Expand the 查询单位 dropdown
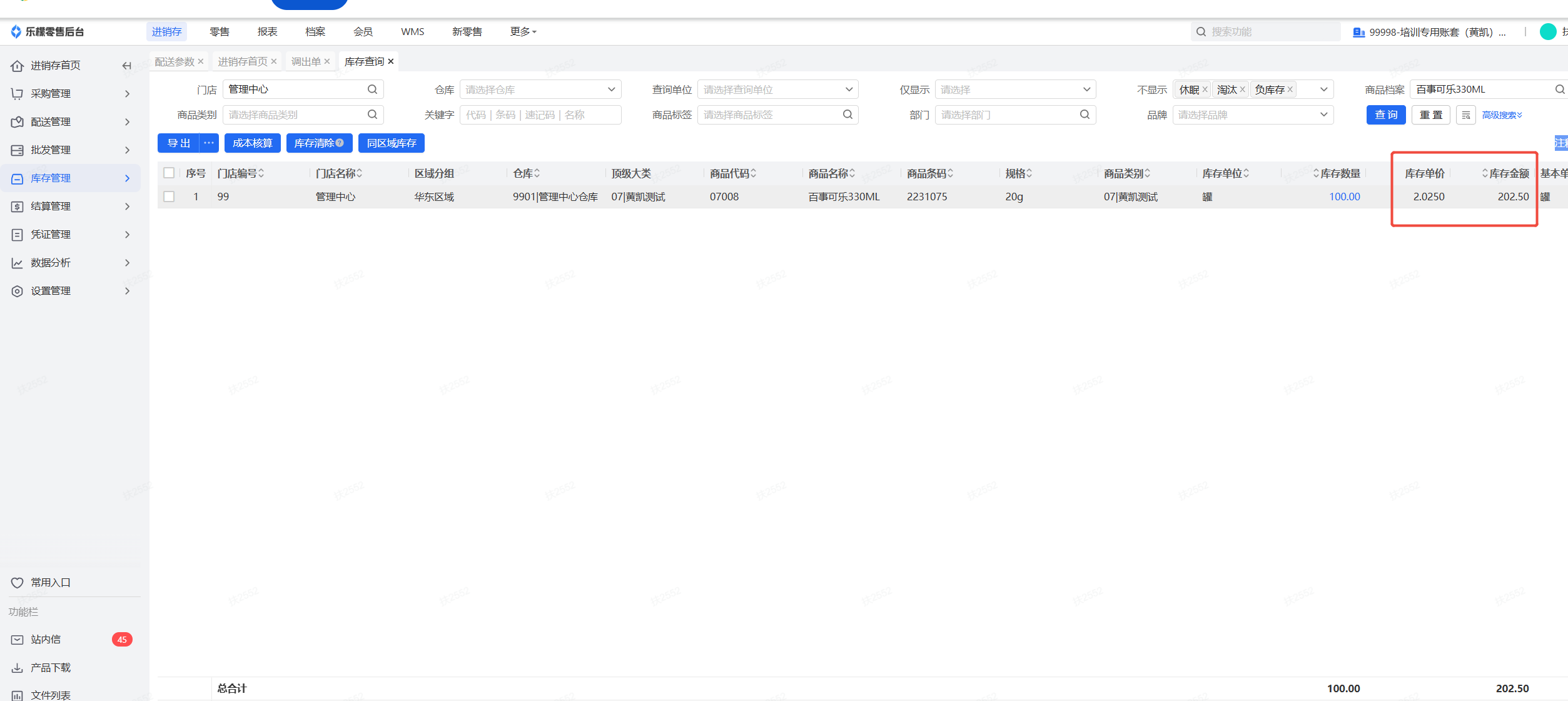Image resolution: width=1568 pixels, height=701 pixels. click(x=777, y=90)
